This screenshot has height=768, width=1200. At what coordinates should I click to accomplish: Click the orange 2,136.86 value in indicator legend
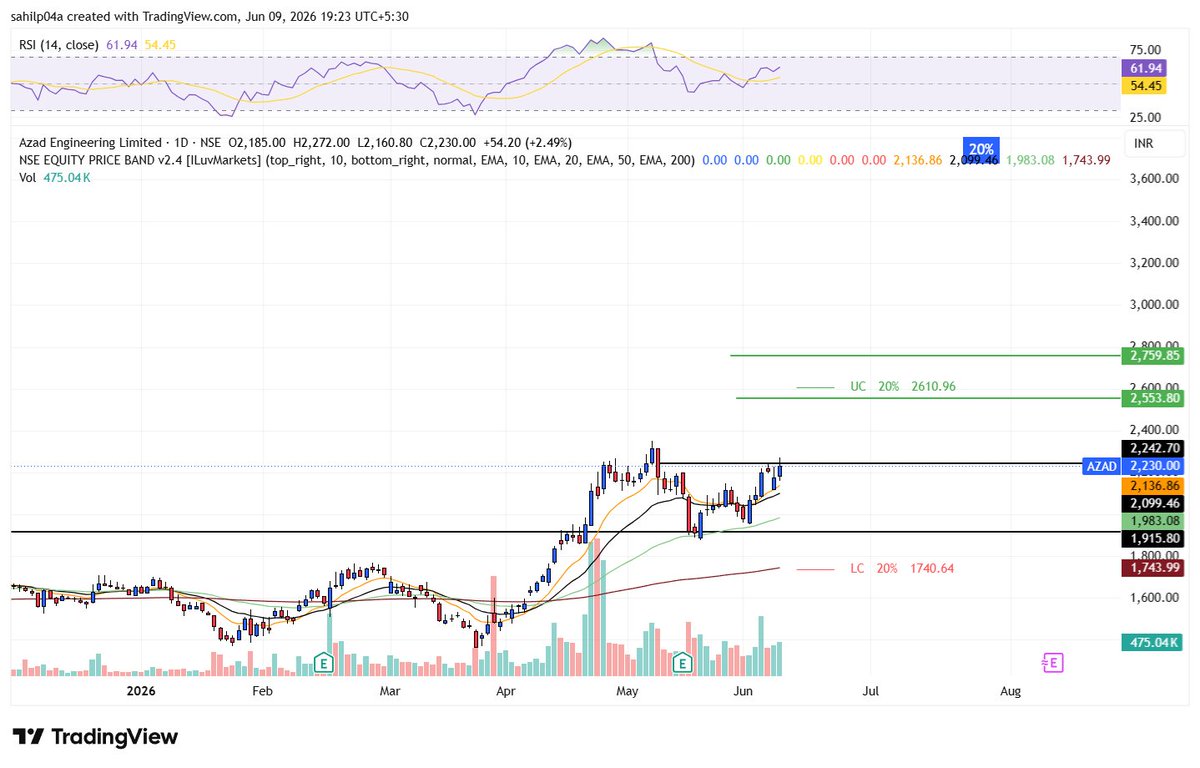pos(920,160)
